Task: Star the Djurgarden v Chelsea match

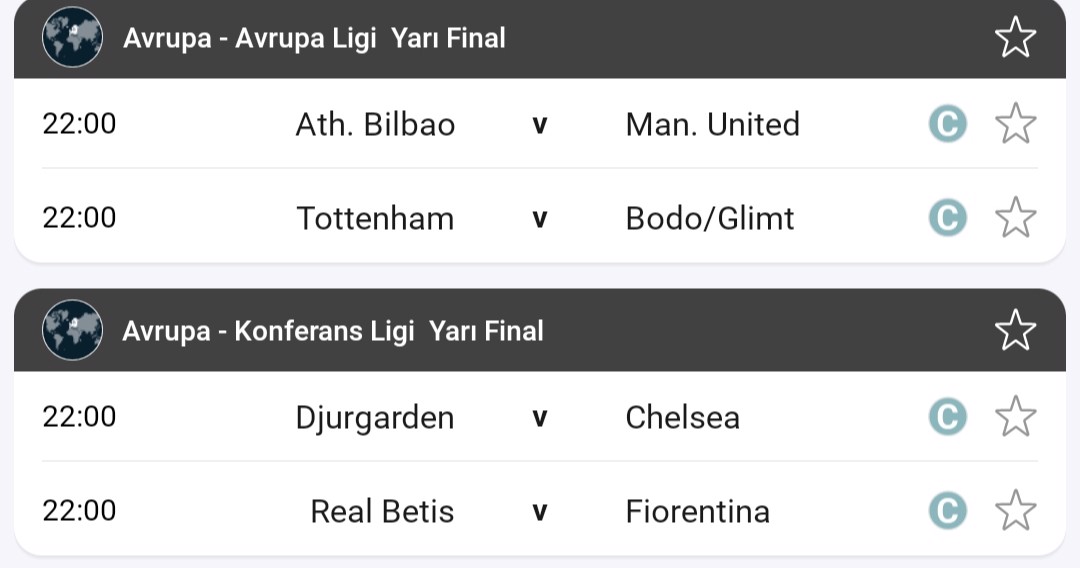Action: click(x=1015, y=416)
